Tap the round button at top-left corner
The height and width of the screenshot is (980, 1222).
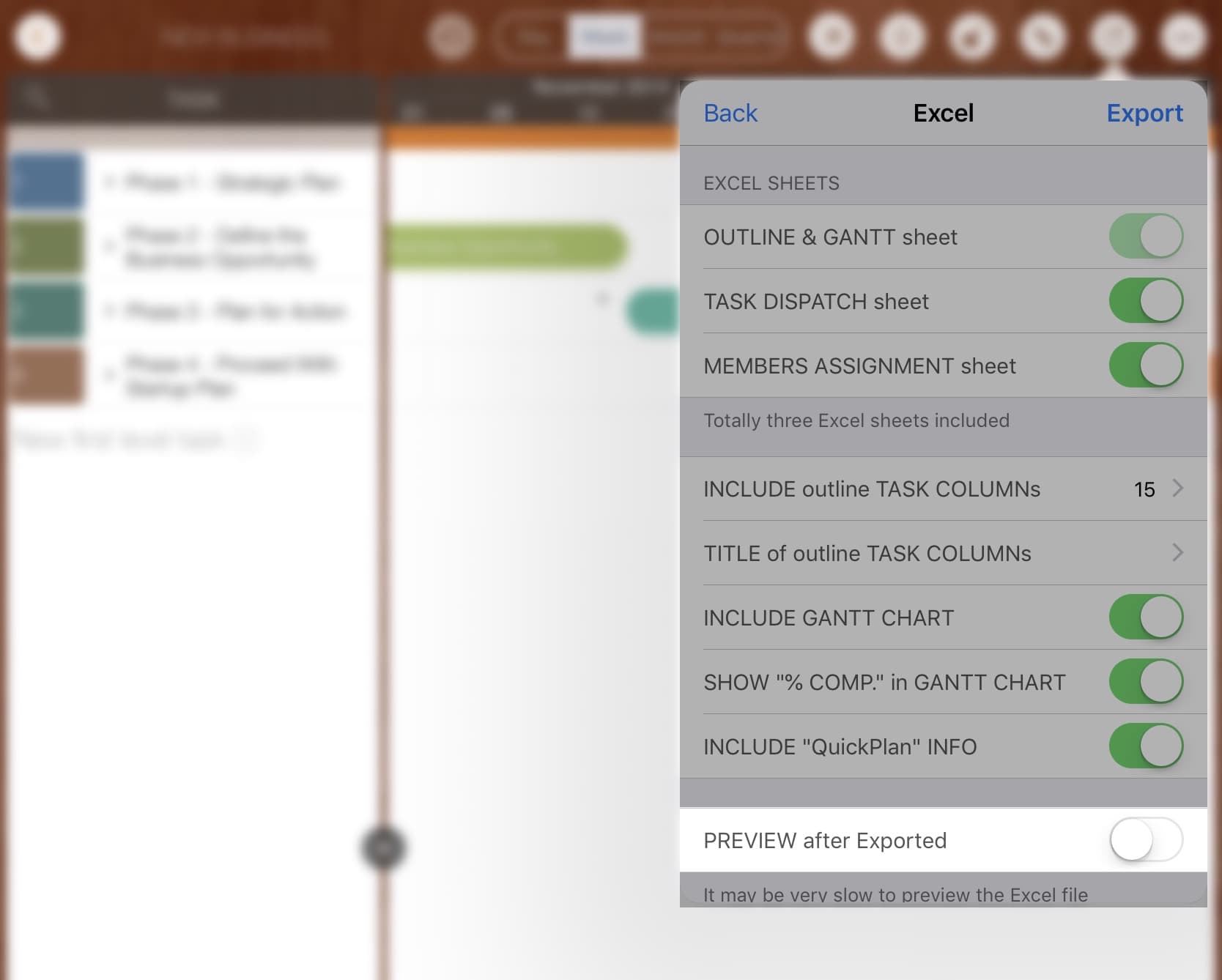click(37, 37)
